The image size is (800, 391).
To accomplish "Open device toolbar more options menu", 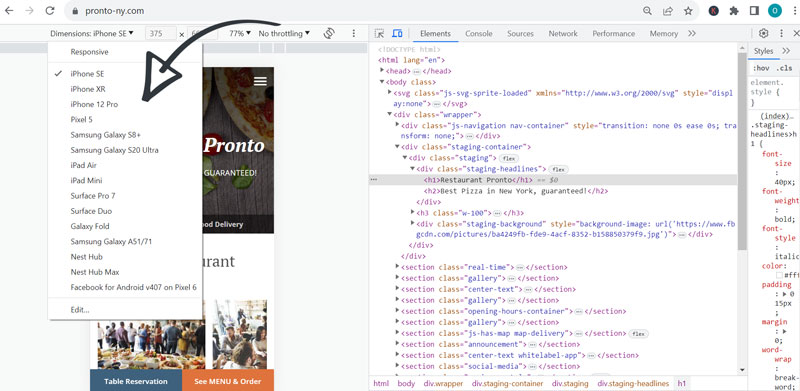I will [354, 33].
